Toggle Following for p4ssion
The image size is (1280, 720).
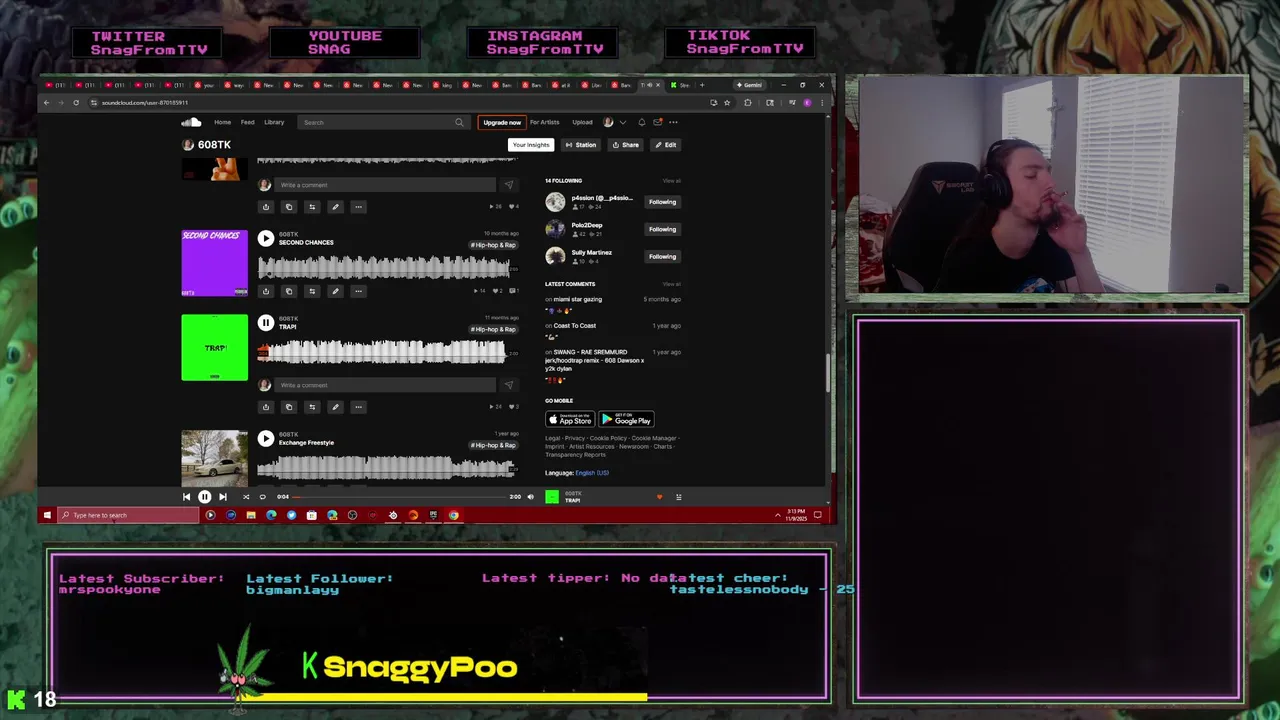tap(662, 202)
